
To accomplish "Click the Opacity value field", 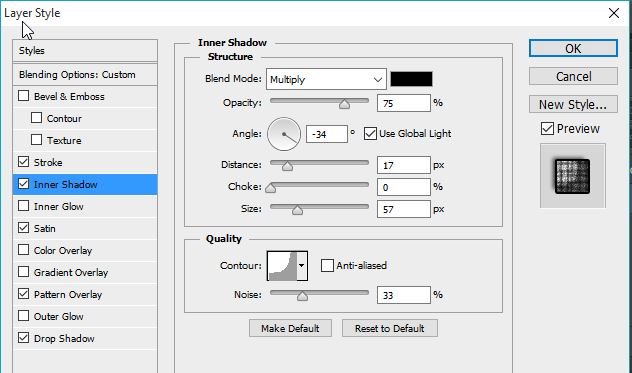I will click(403, 103).
